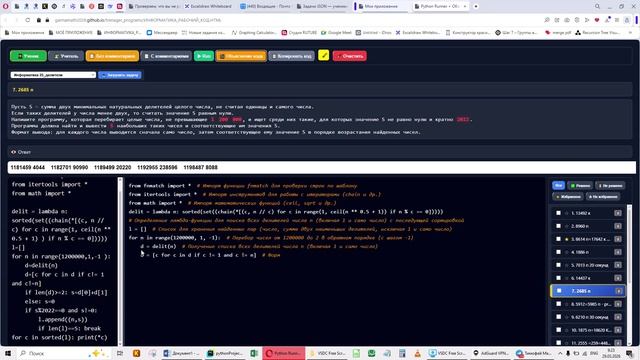640x360 pixels.
Task: Click the browser address bar URL
Action: click(138, 20)
